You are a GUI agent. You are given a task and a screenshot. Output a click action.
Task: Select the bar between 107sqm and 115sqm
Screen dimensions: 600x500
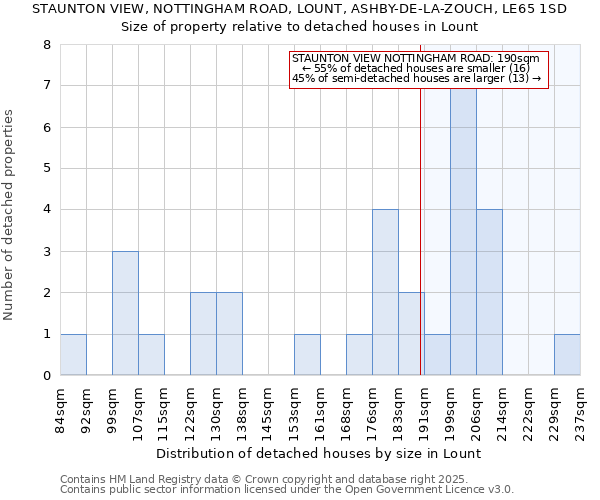click(151, 355)
